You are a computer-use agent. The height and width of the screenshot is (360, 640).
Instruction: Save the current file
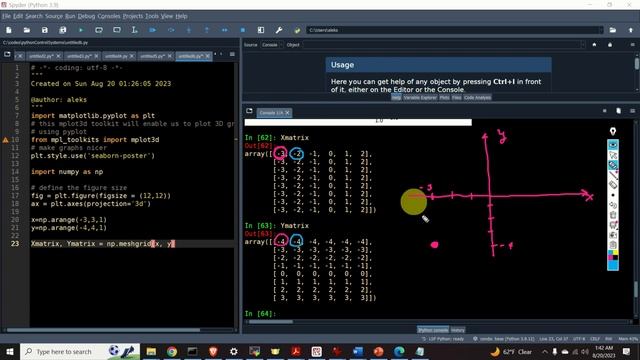pyautogui.click(x=44, y=30)
